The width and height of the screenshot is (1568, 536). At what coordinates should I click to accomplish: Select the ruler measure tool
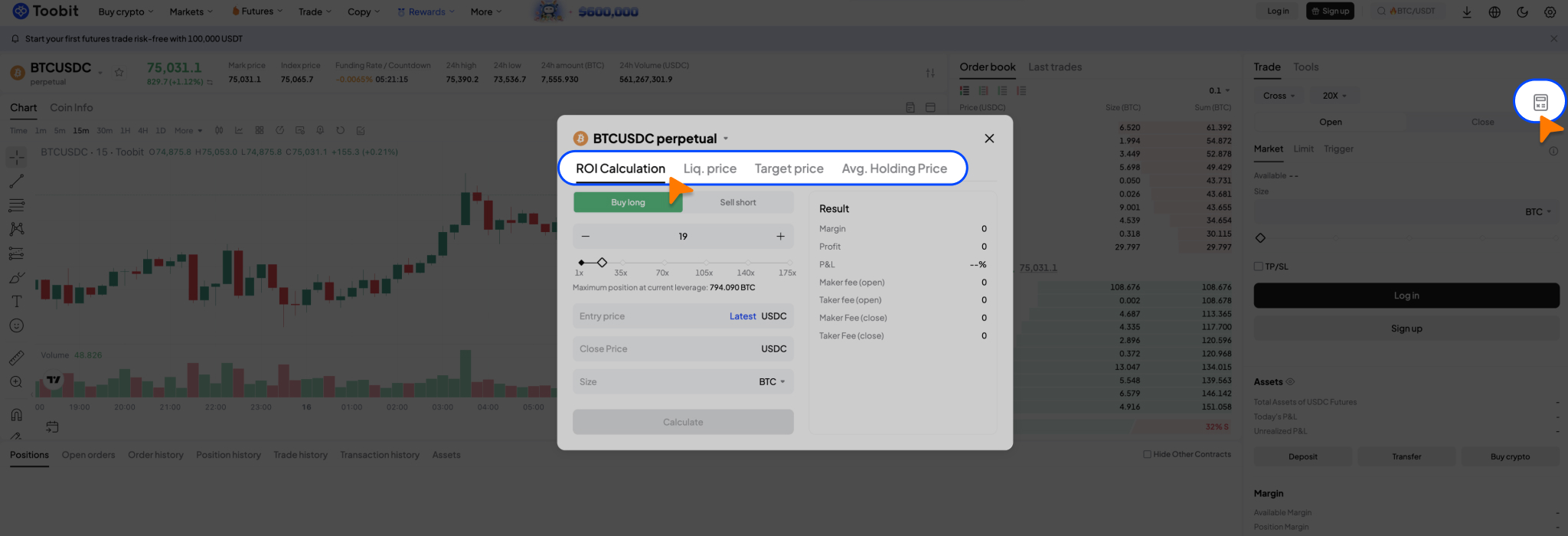(x=16, y=358)
